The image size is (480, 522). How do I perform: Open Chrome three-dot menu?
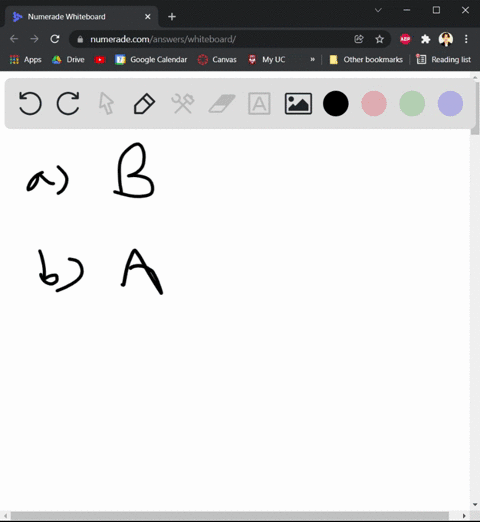tap(466, 39)
